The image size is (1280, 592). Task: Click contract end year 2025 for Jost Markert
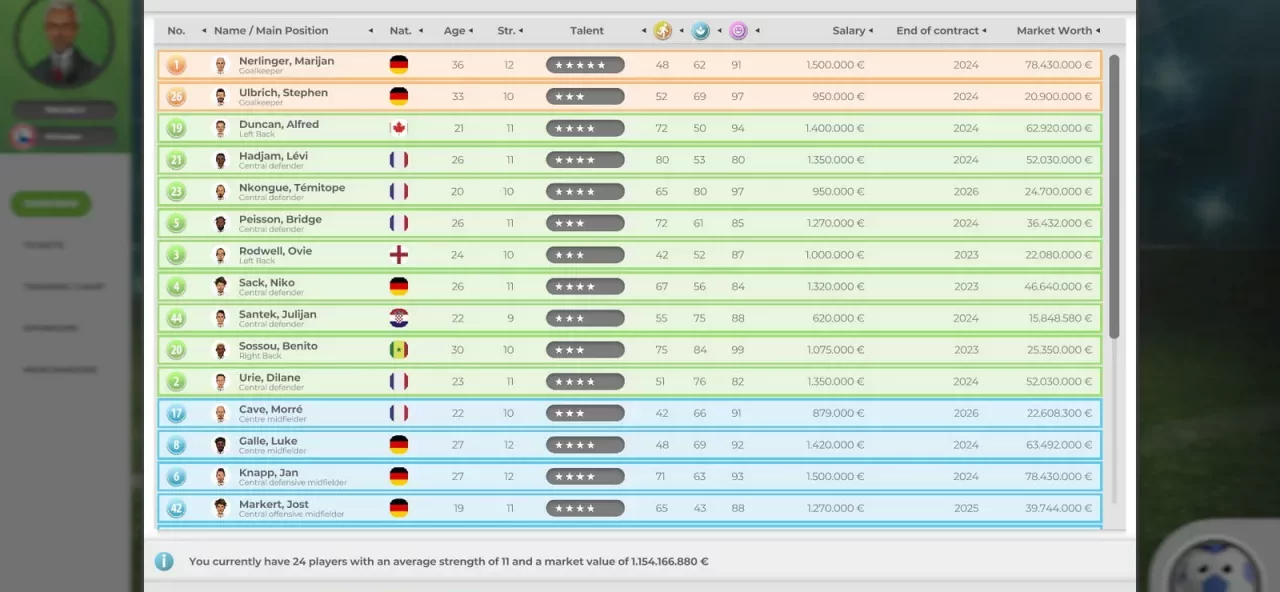(966, 508)
